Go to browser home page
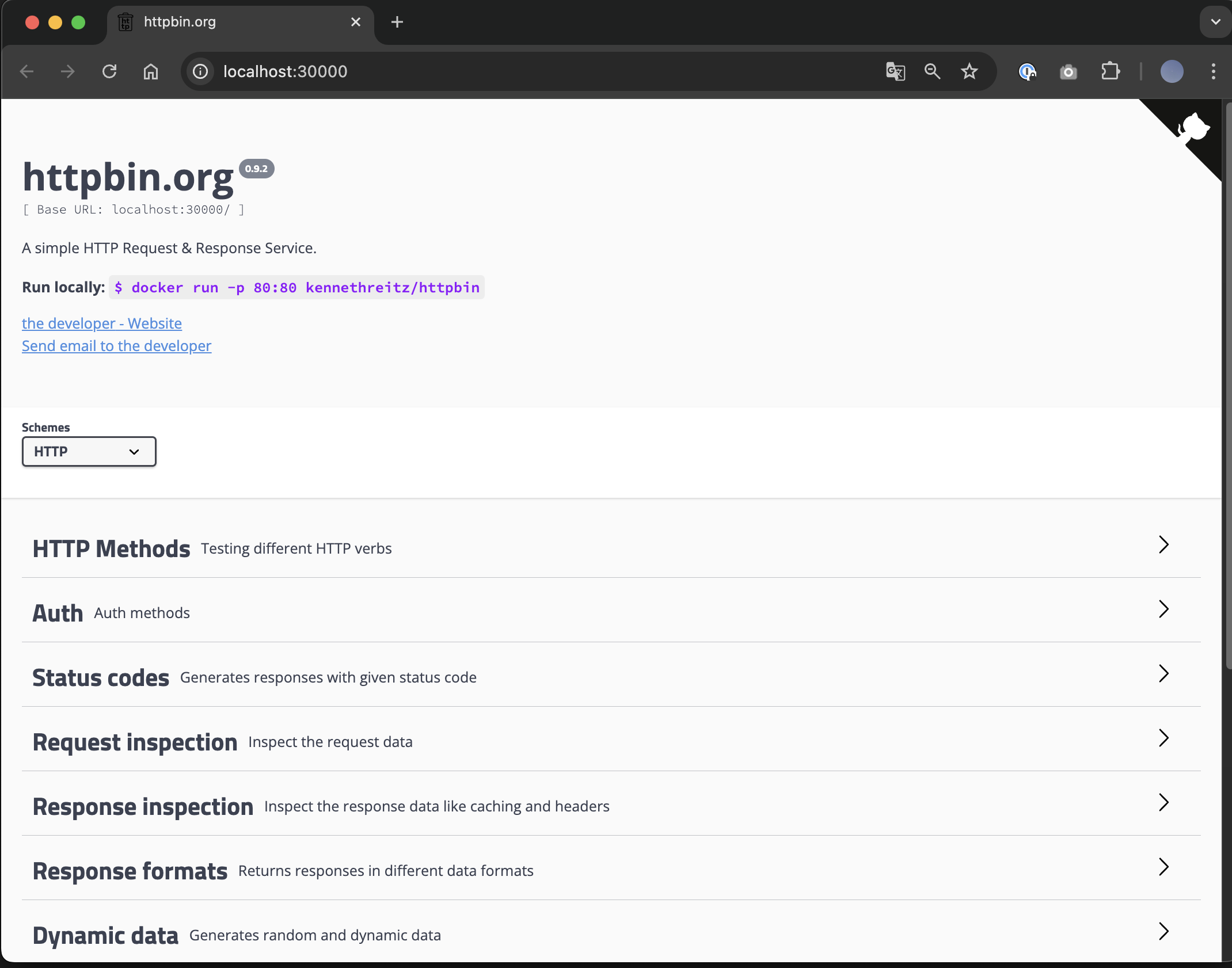This screenshot has height=968, width=1232. [151, 71]
